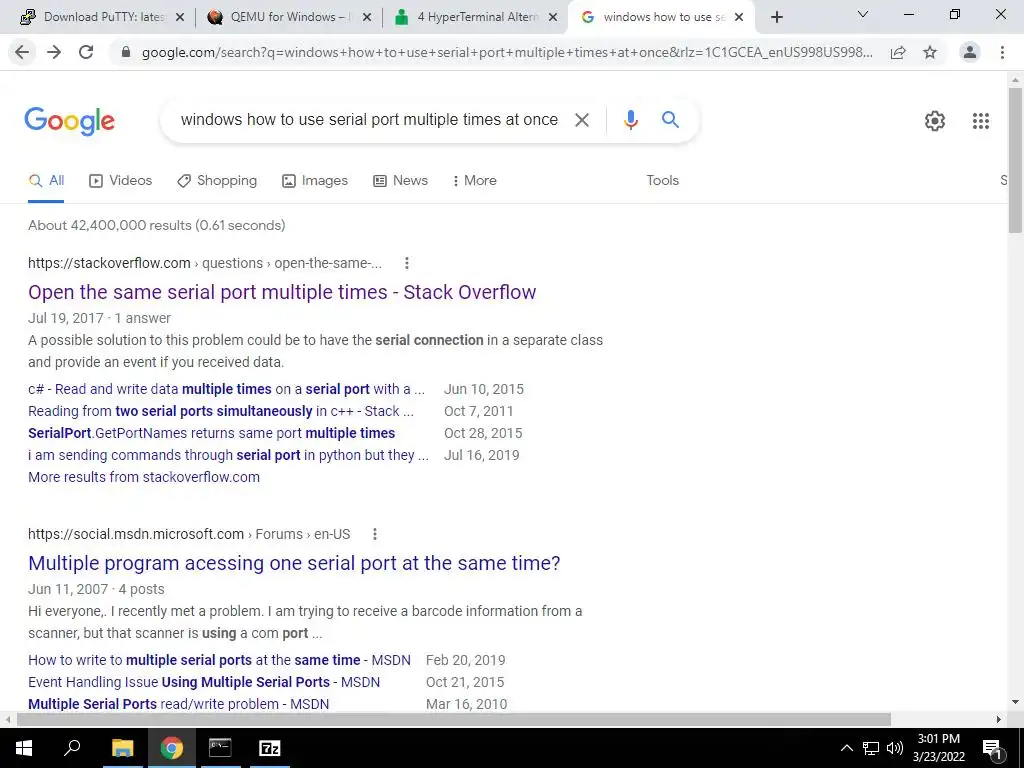The height and width of the screenshot is (768, 1024).
Task: Expand the More search filters
Action: coord(475,180)
